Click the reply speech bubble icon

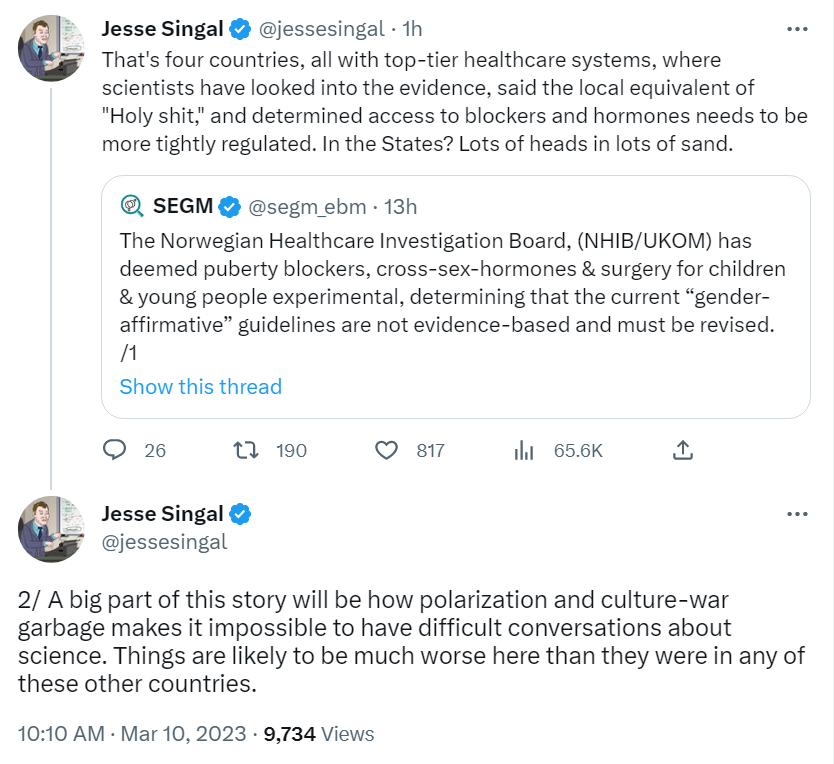coord(116,450)
